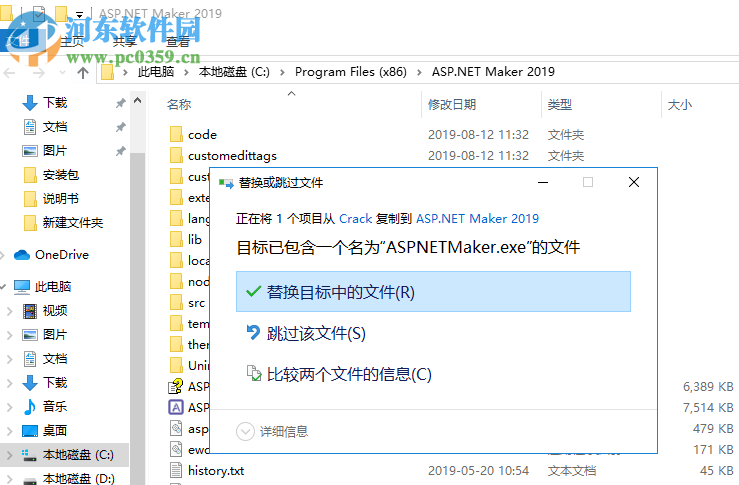Expand the details section of the dialog

[272, 431]
